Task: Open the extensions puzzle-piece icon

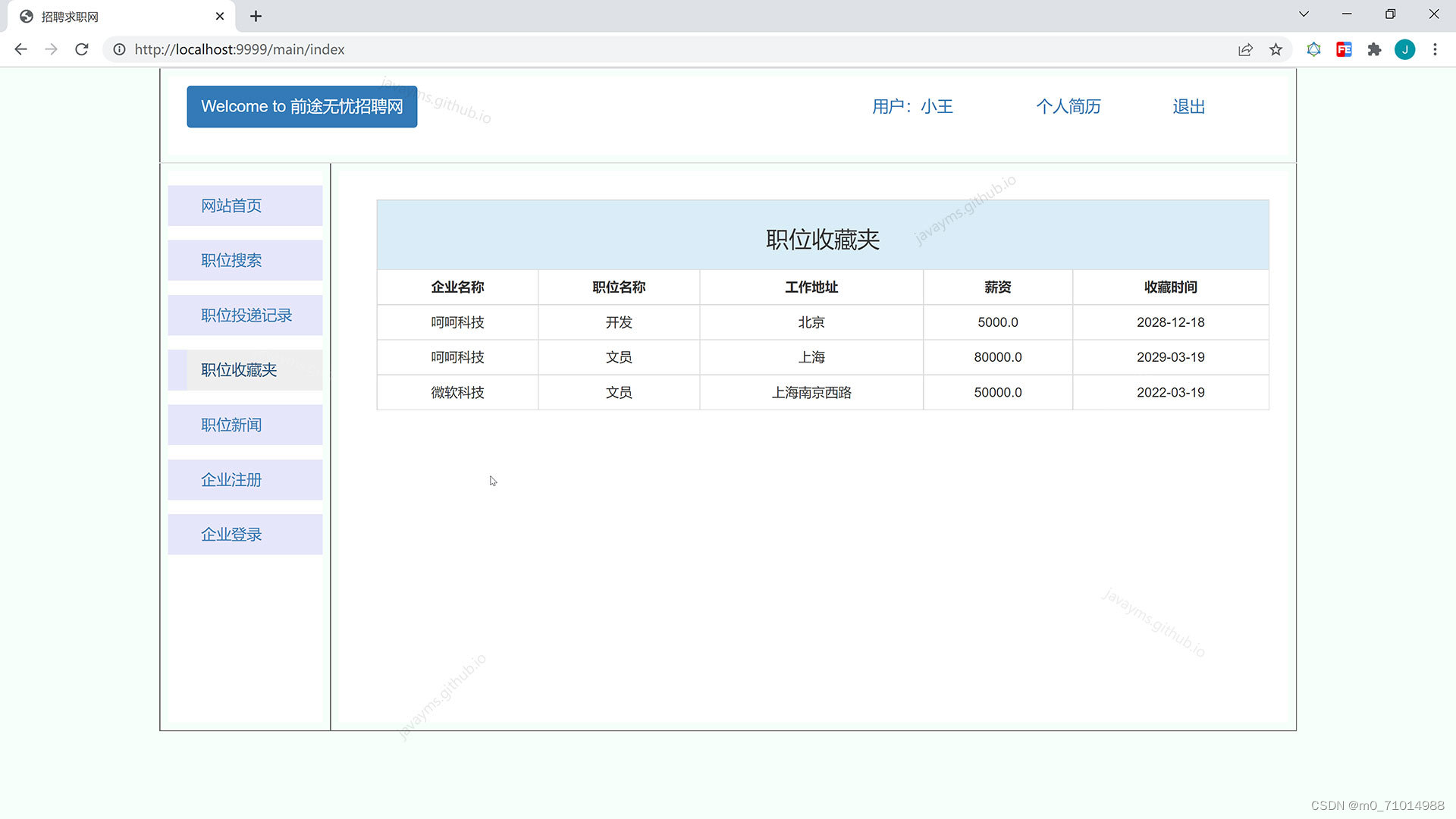Action: coord(1375,49)
